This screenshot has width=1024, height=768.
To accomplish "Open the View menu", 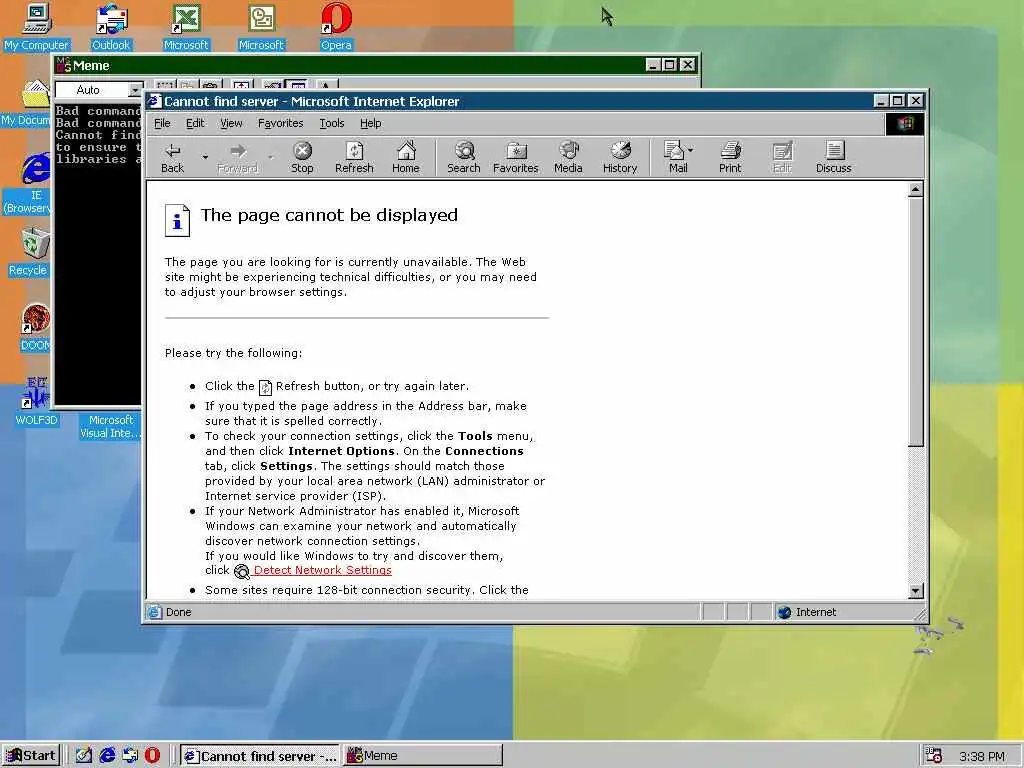I will coord(231,123).
